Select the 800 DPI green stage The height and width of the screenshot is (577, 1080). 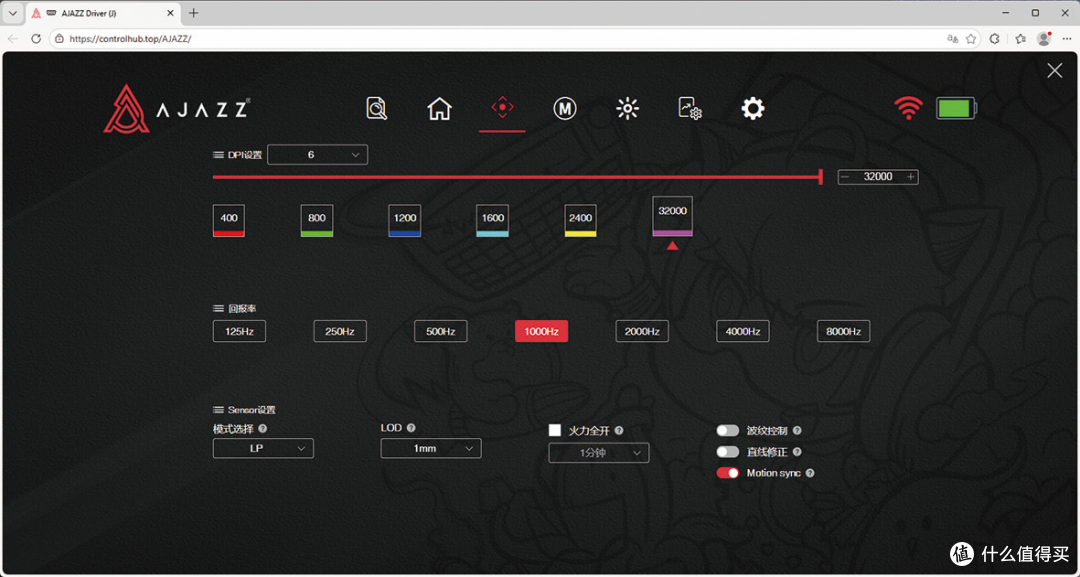[x=317, y=220]
